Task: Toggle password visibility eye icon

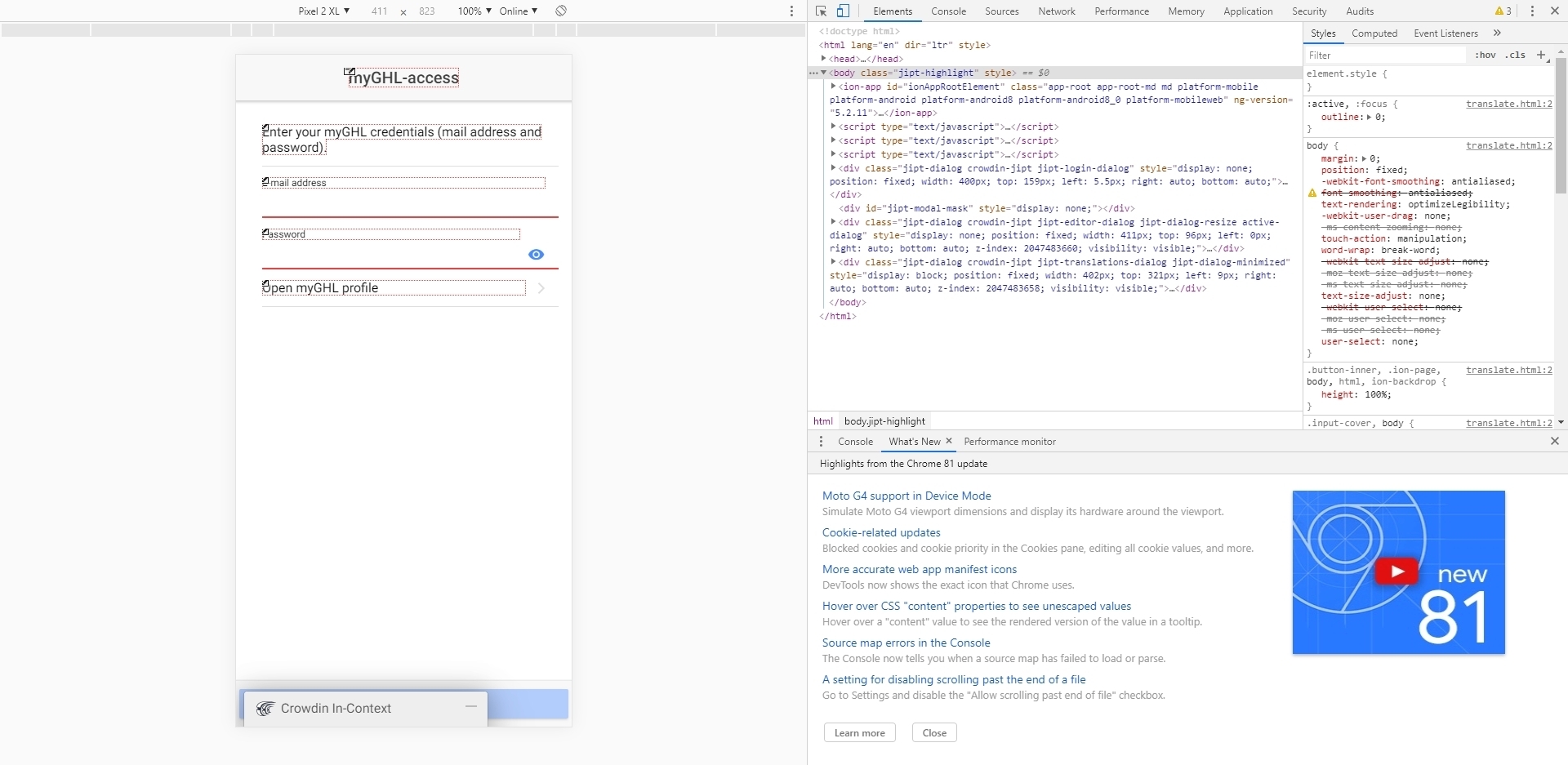Action: 536,255
